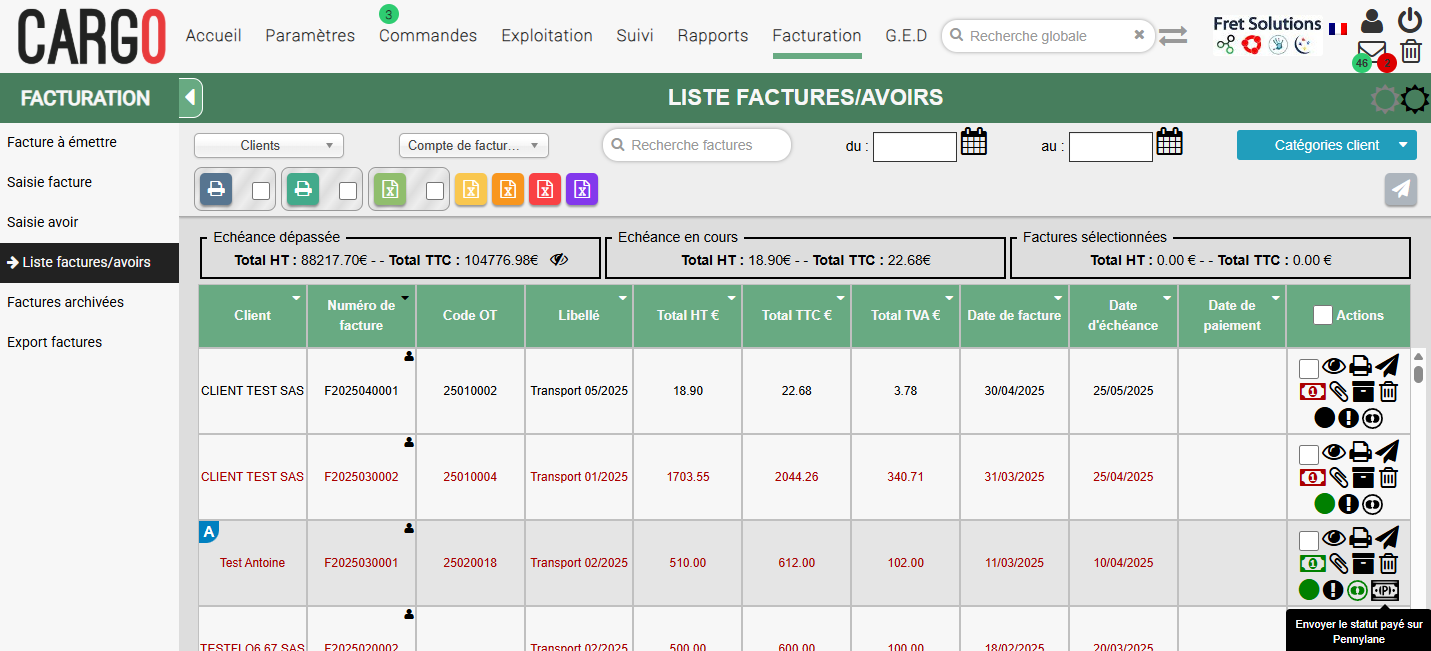The image size is (1431, 651).
Task: Open Numéro de facture column filter arrow
Action: pyautogui.click(x=405, y=298)
